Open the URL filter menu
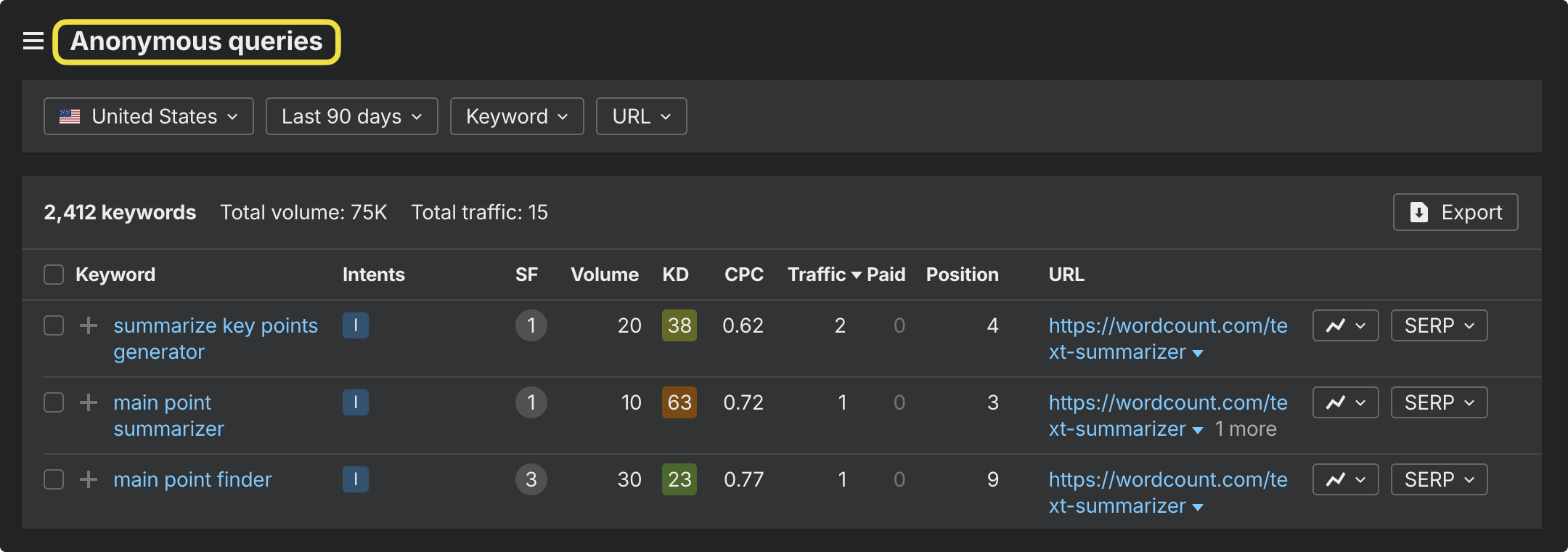This screenshot has width=1568, height=552. pos(641,116)
